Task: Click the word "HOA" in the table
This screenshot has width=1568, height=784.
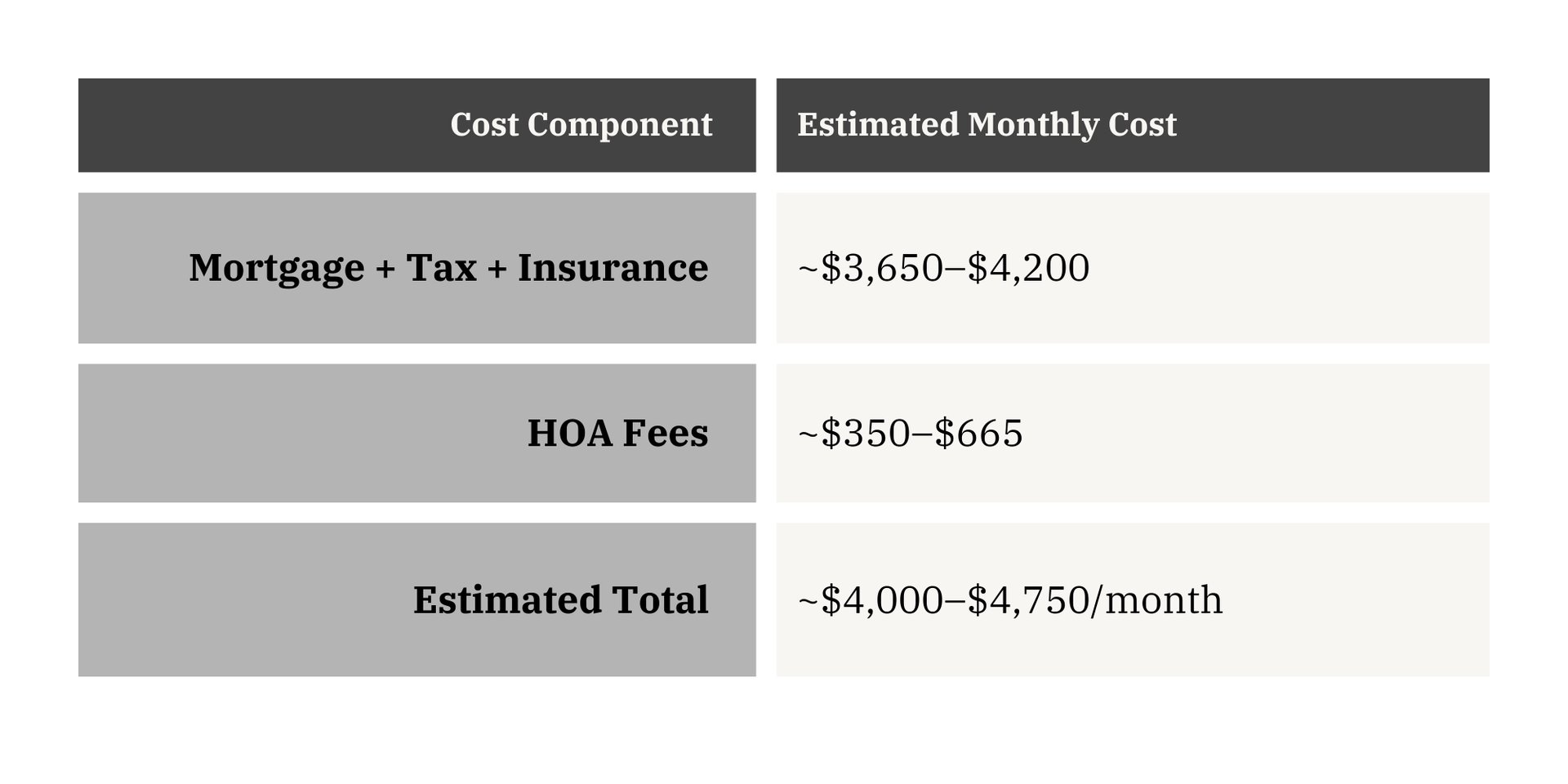Action: (x=569, y=433)
